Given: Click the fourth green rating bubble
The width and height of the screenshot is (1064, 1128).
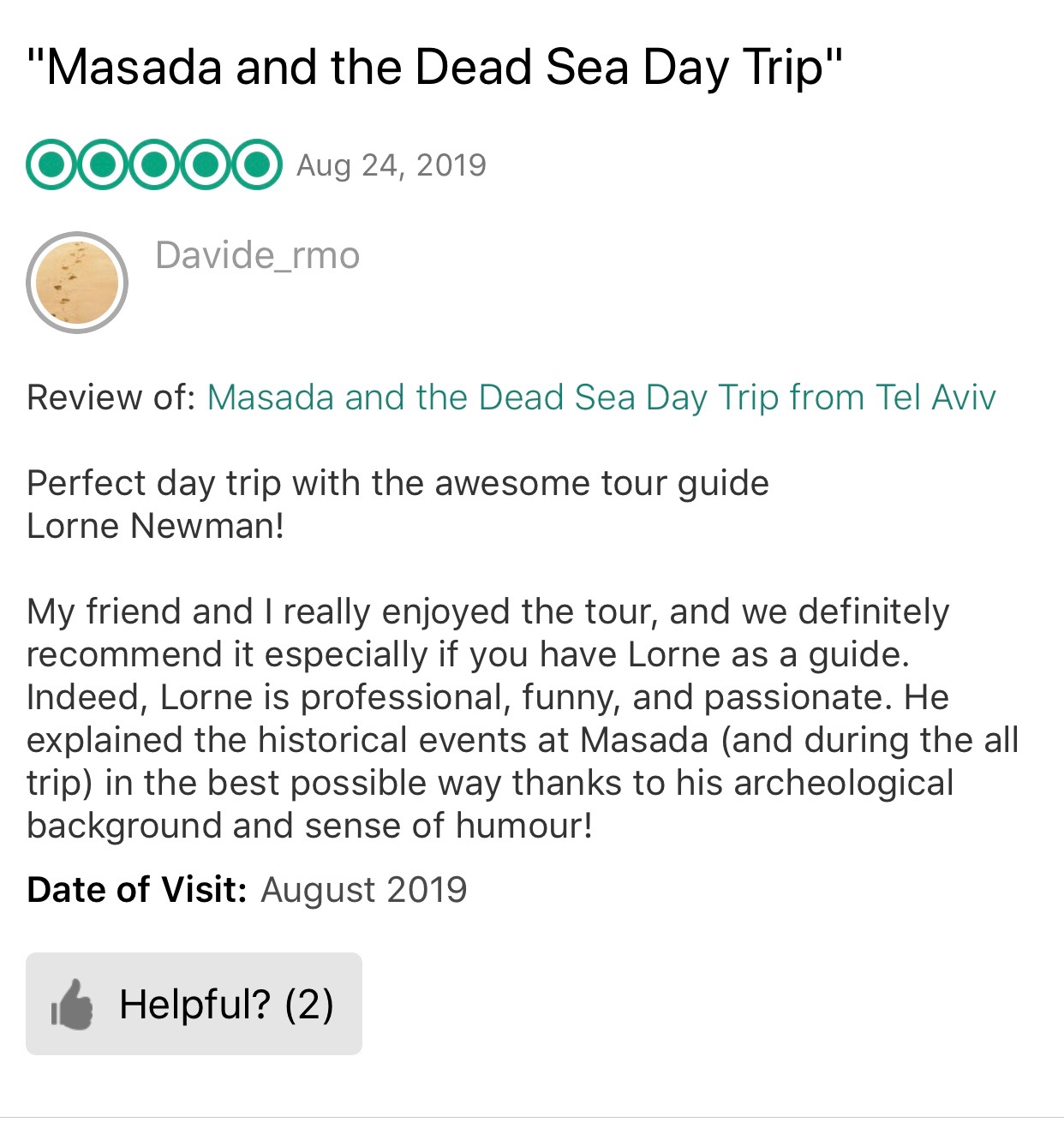Looking at the screenshot, I should [x=206, y=164].
